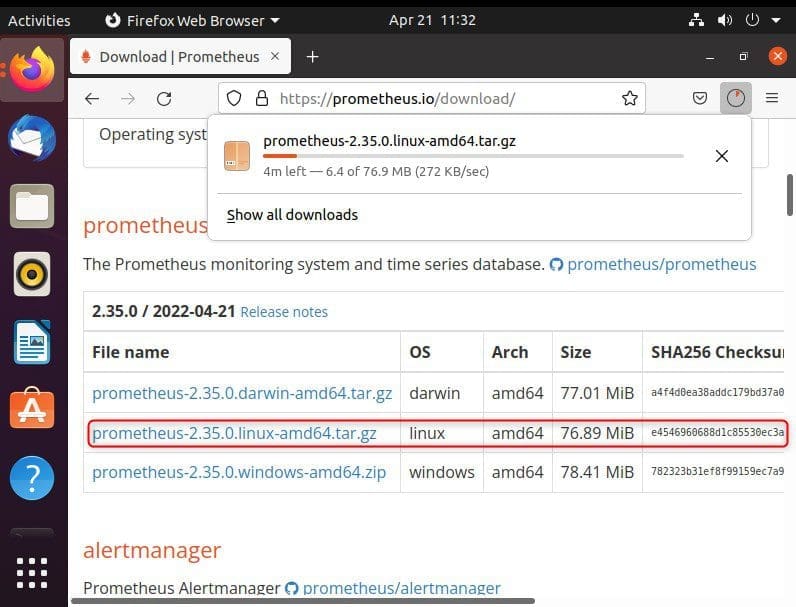This screenshot has height=607, width=796.
Task: Open Ubuntu Software from the dock
Action: point(31,409)
